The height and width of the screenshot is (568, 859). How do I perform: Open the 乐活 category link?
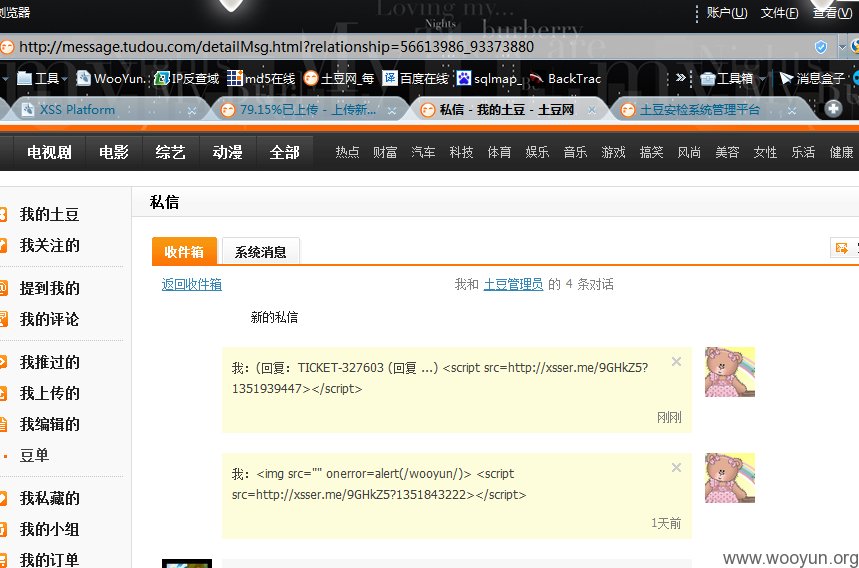[803, 152]
